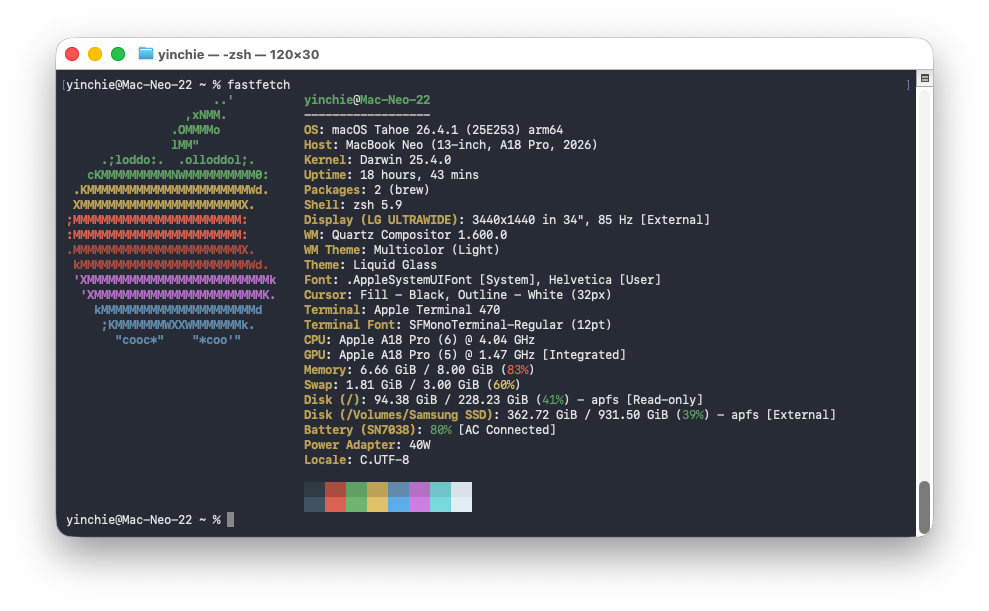The height and width of the screenshot is (611, 989).
Task: Click the Kernel line 'Darwin 25.4.0'
Action: pos(406,160)
